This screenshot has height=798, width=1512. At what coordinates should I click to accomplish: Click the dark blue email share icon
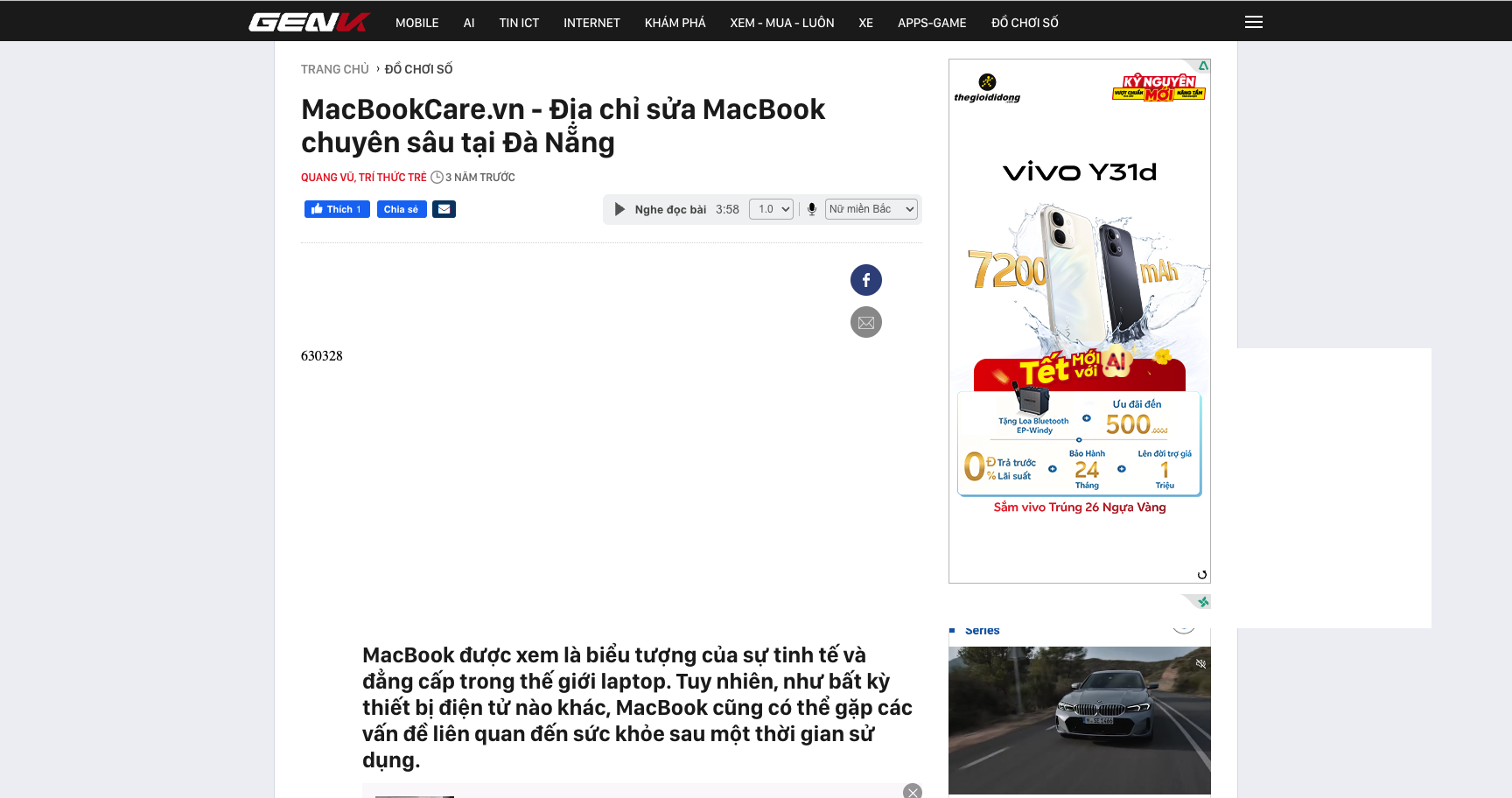[x=444, y=209]
